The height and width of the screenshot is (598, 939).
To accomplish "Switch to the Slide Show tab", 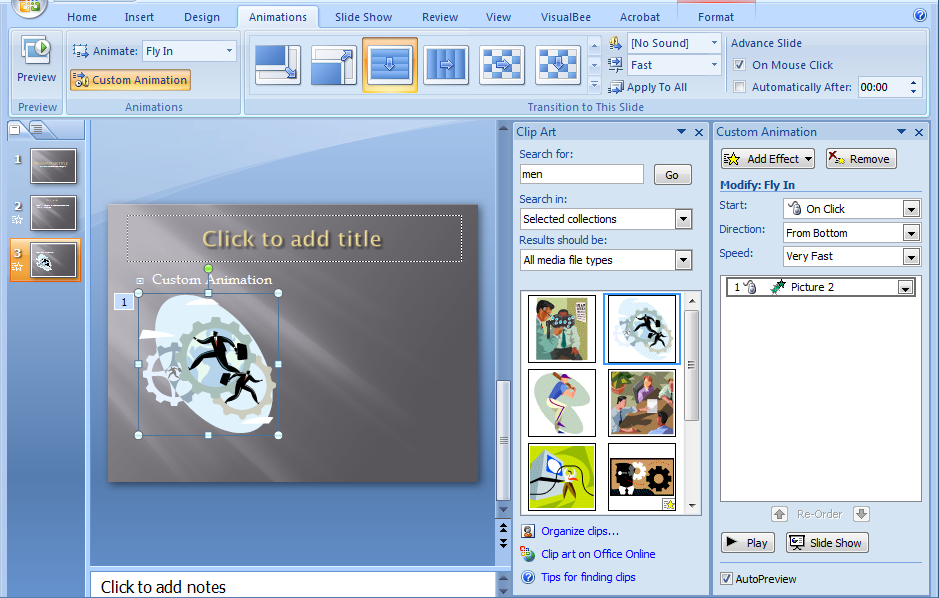I will (364, 17).
